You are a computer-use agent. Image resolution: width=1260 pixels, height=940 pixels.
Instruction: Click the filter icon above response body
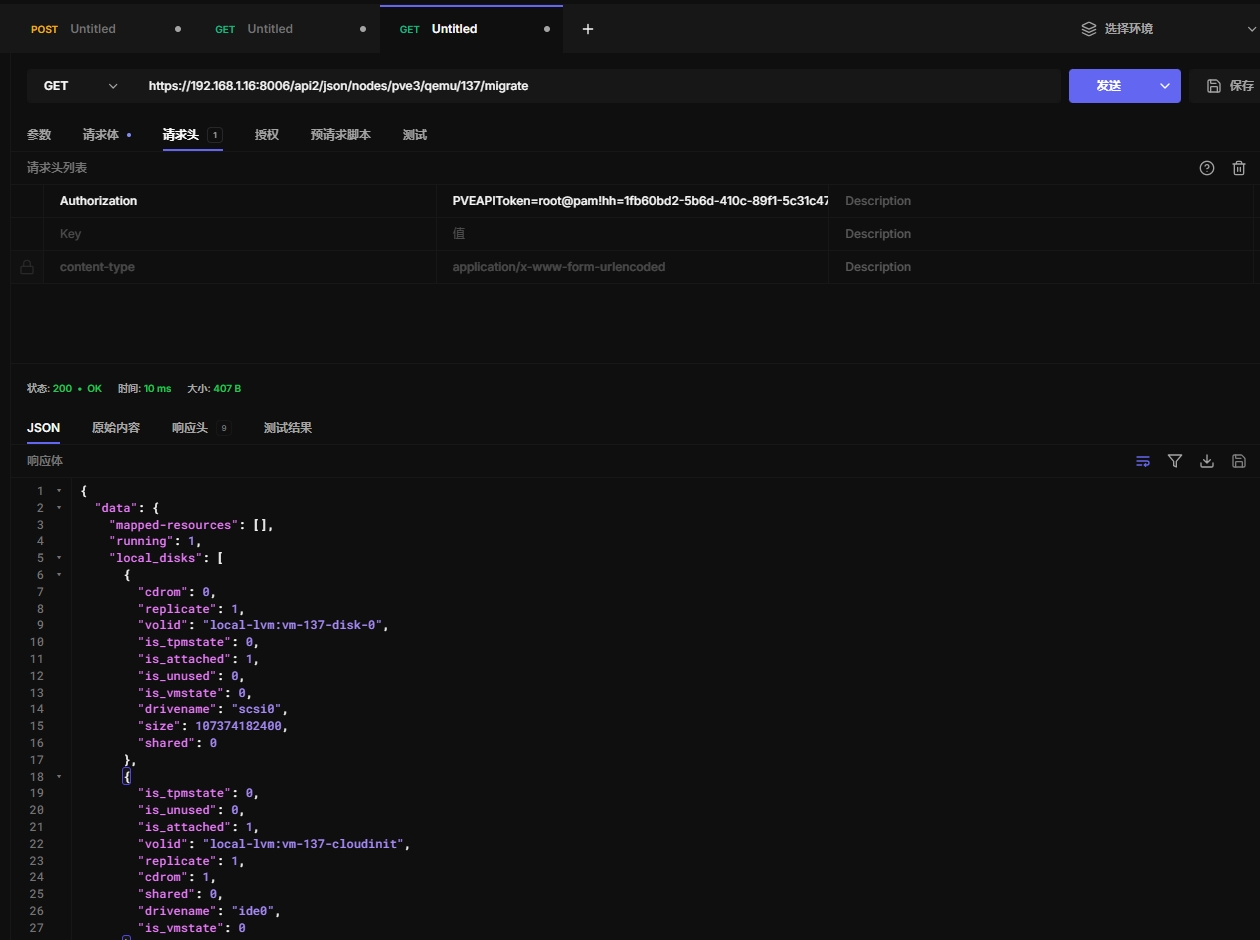tap(1175, 461)
